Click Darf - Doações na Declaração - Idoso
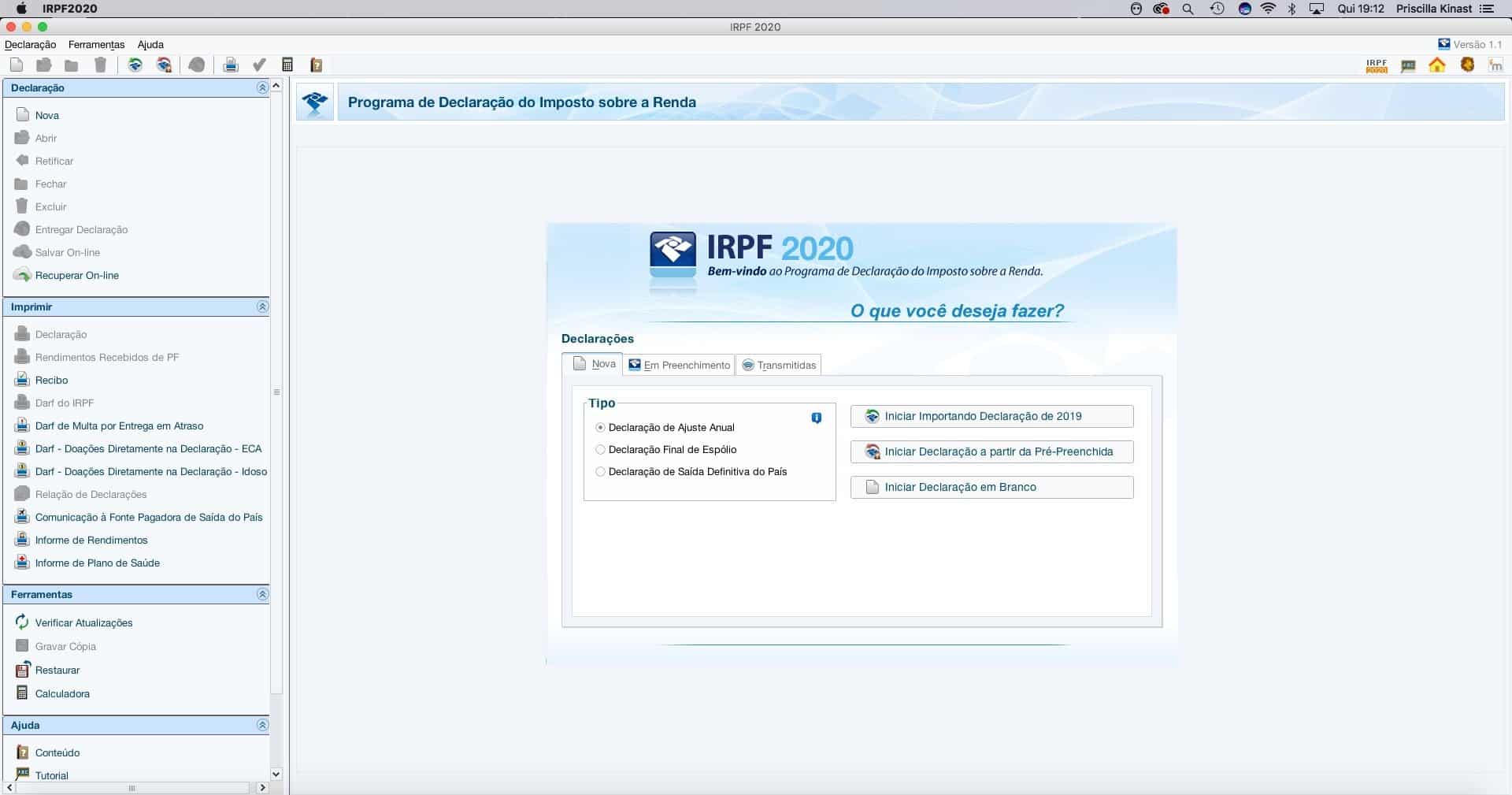The height and width of the screenshot is (795, 1512). pyautogui.click(x=151, y=471)
